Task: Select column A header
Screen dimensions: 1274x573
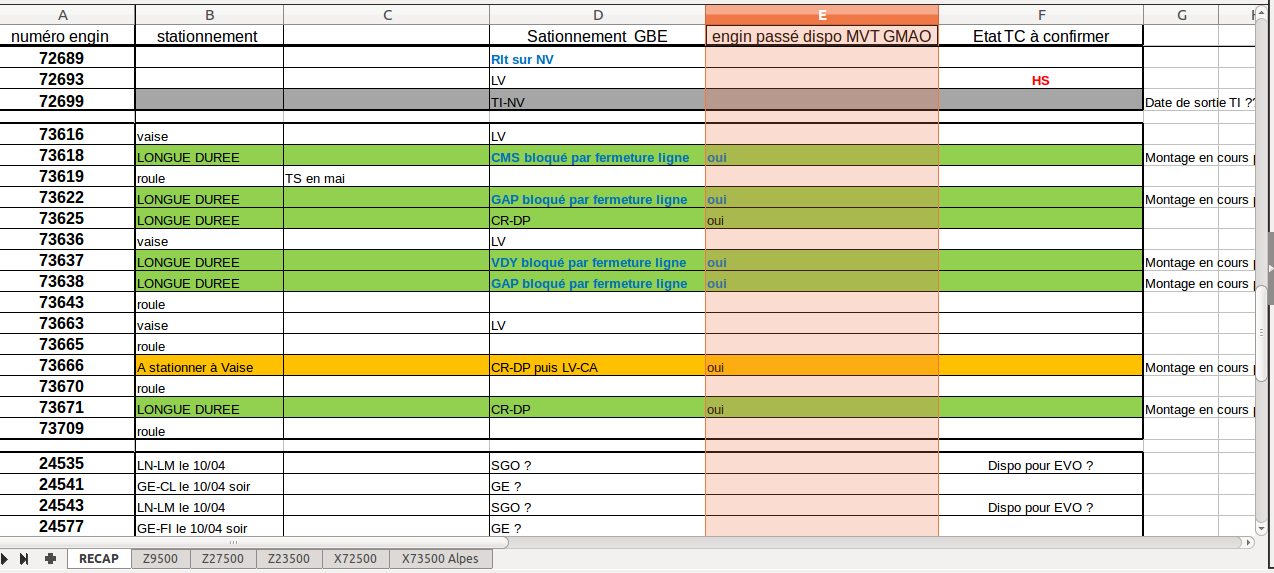Action: 65,15
